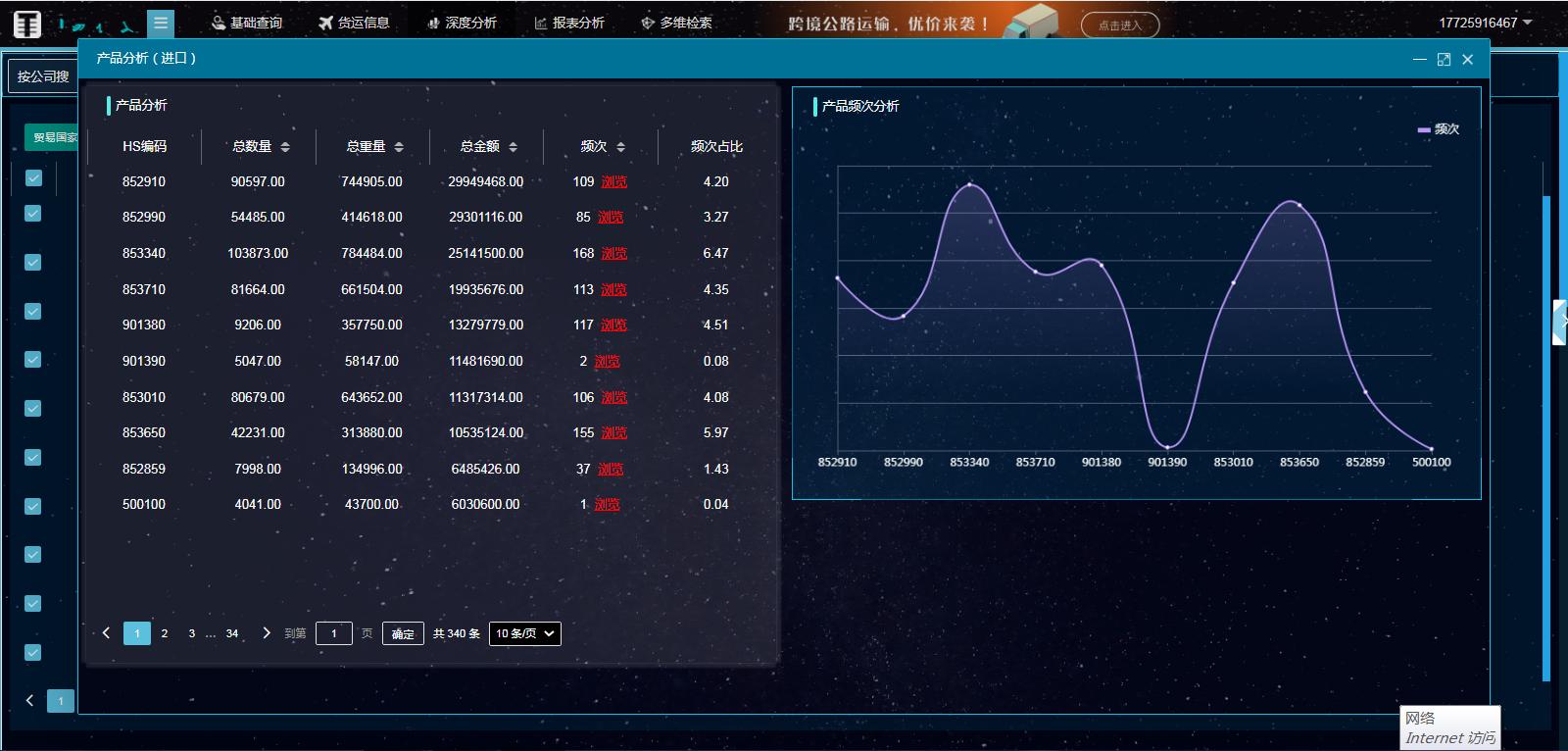Minimize the 产品分析 dialog
1568x751 pixels.
pos(1419,59)
